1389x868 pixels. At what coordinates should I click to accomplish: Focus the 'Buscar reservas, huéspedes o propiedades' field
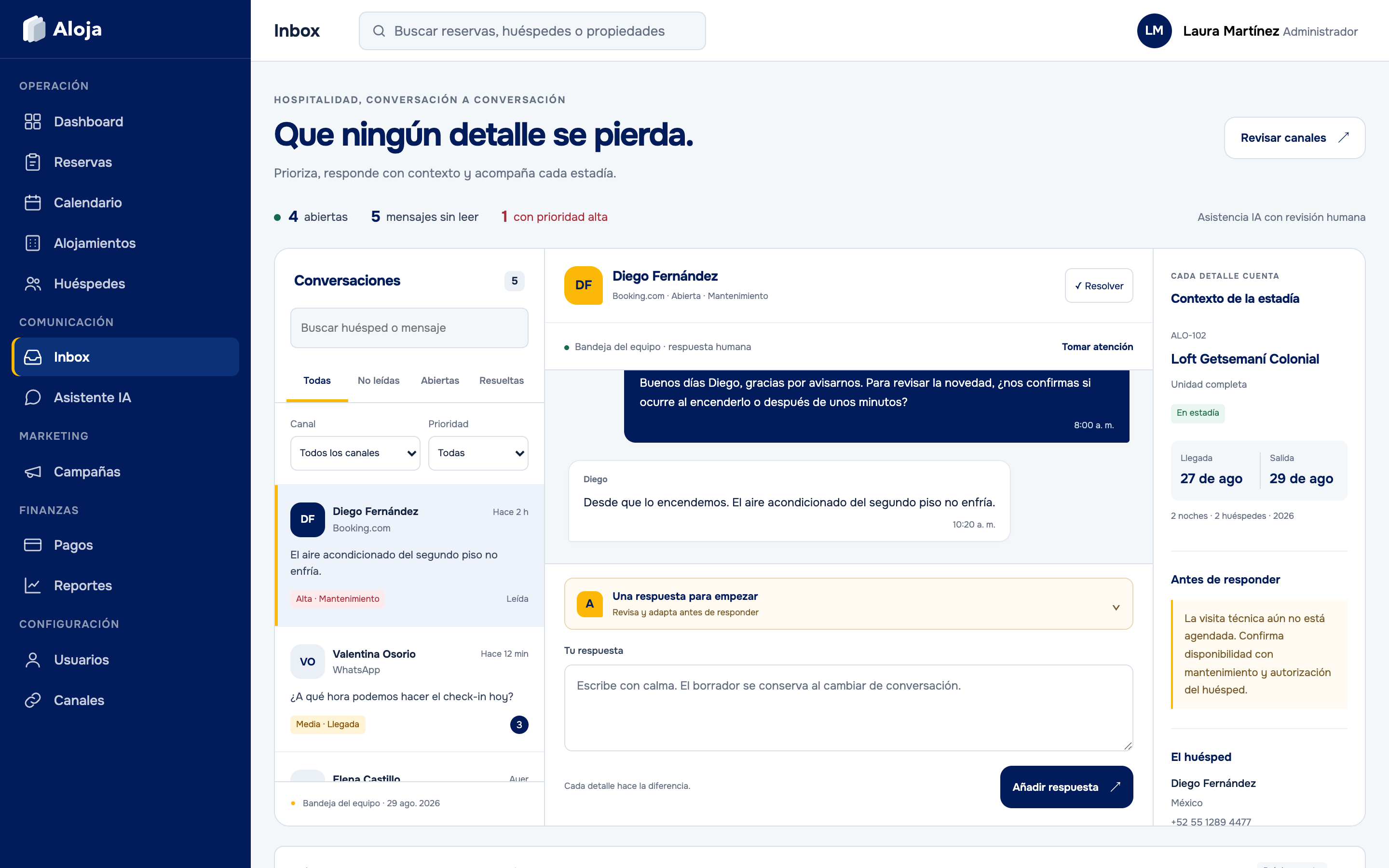pyautogui.click(x=532, y=31)
